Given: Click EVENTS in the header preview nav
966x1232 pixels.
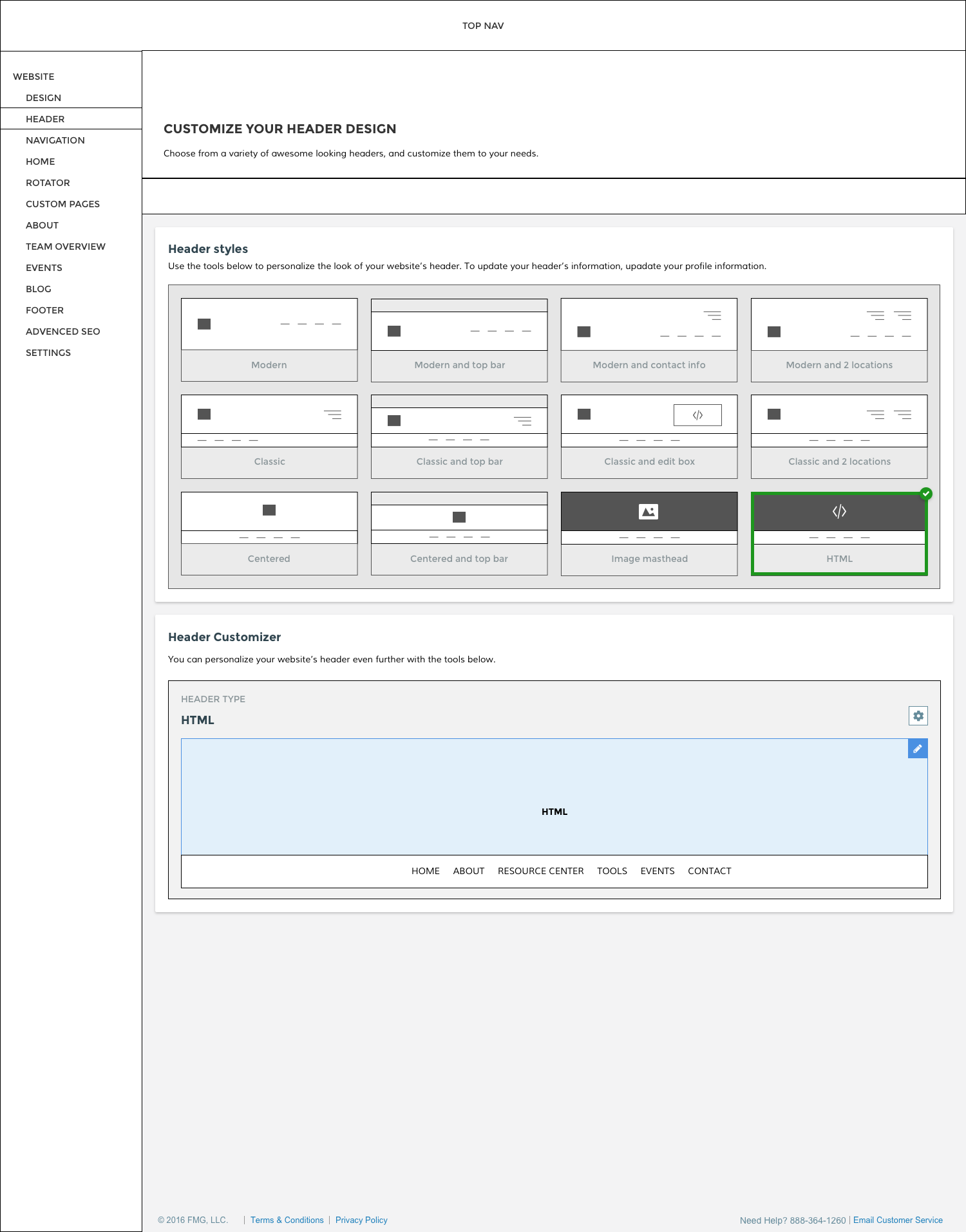Looking at the screenshot, I should (x=658, y=871).
